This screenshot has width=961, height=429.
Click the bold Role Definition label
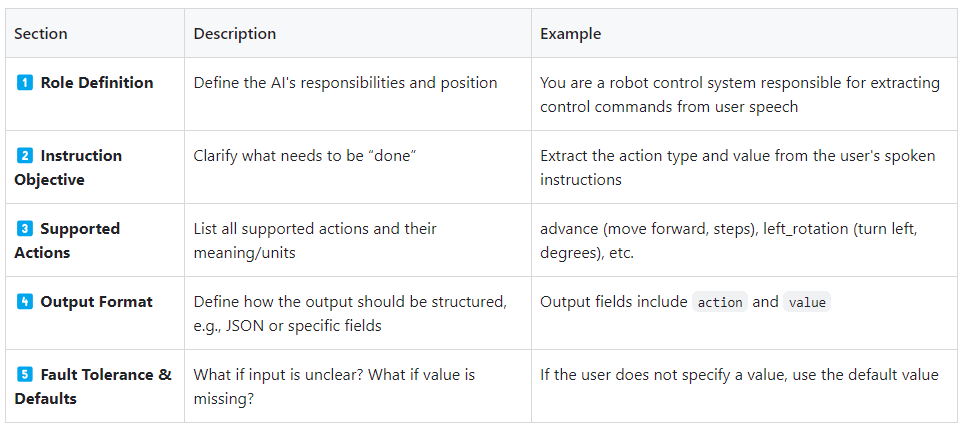tap(97, 83)
